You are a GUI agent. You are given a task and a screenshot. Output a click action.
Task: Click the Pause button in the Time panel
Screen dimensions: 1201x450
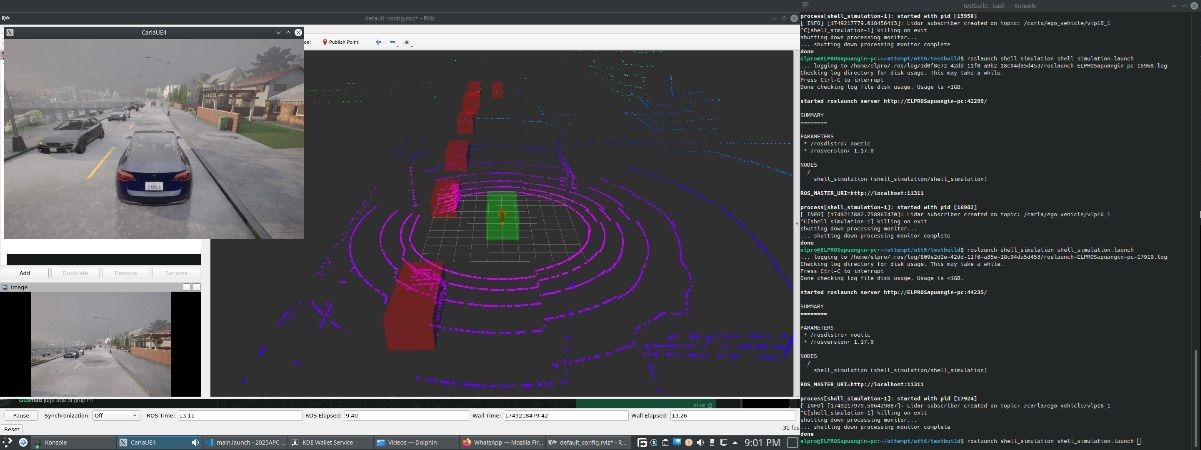click(x=22, y=415)
